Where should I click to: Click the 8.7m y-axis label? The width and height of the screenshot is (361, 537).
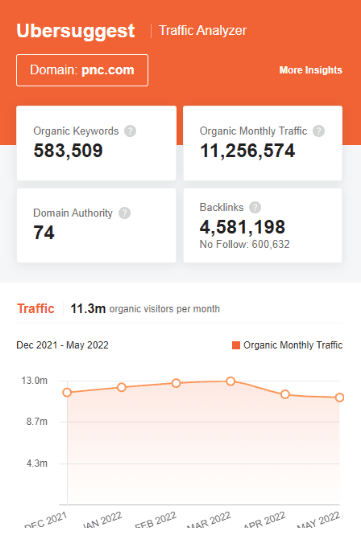[x=37, y=422]
